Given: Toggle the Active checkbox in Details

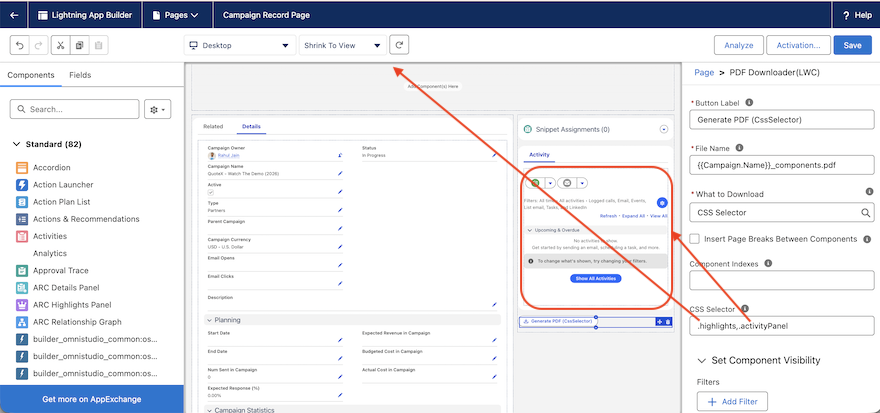Looking at the screenshot, I should pyautogui.click(x=212, y=192).
